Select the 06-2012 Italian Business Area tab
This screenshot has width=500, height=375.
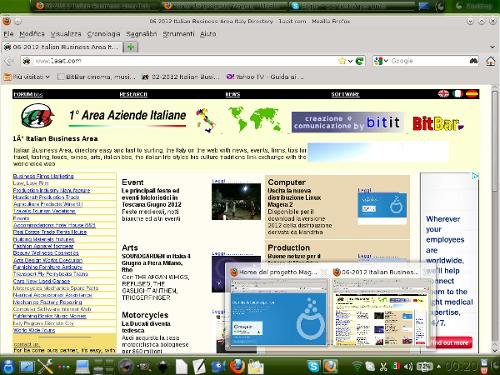[62, 47]
